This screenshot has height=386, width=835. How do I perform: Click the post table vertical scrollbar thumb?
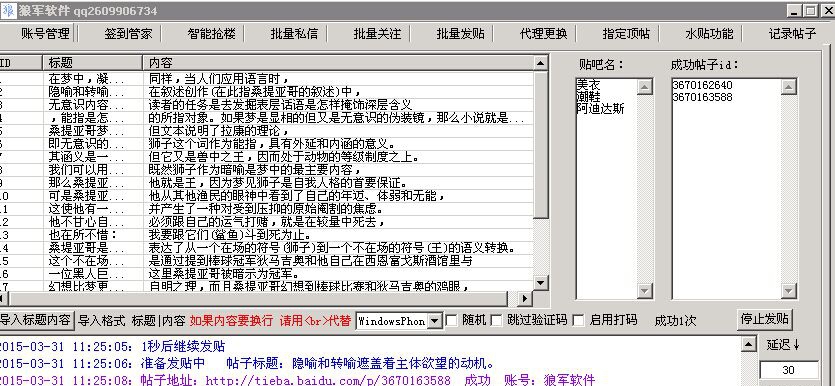click(x=541, y=145)
